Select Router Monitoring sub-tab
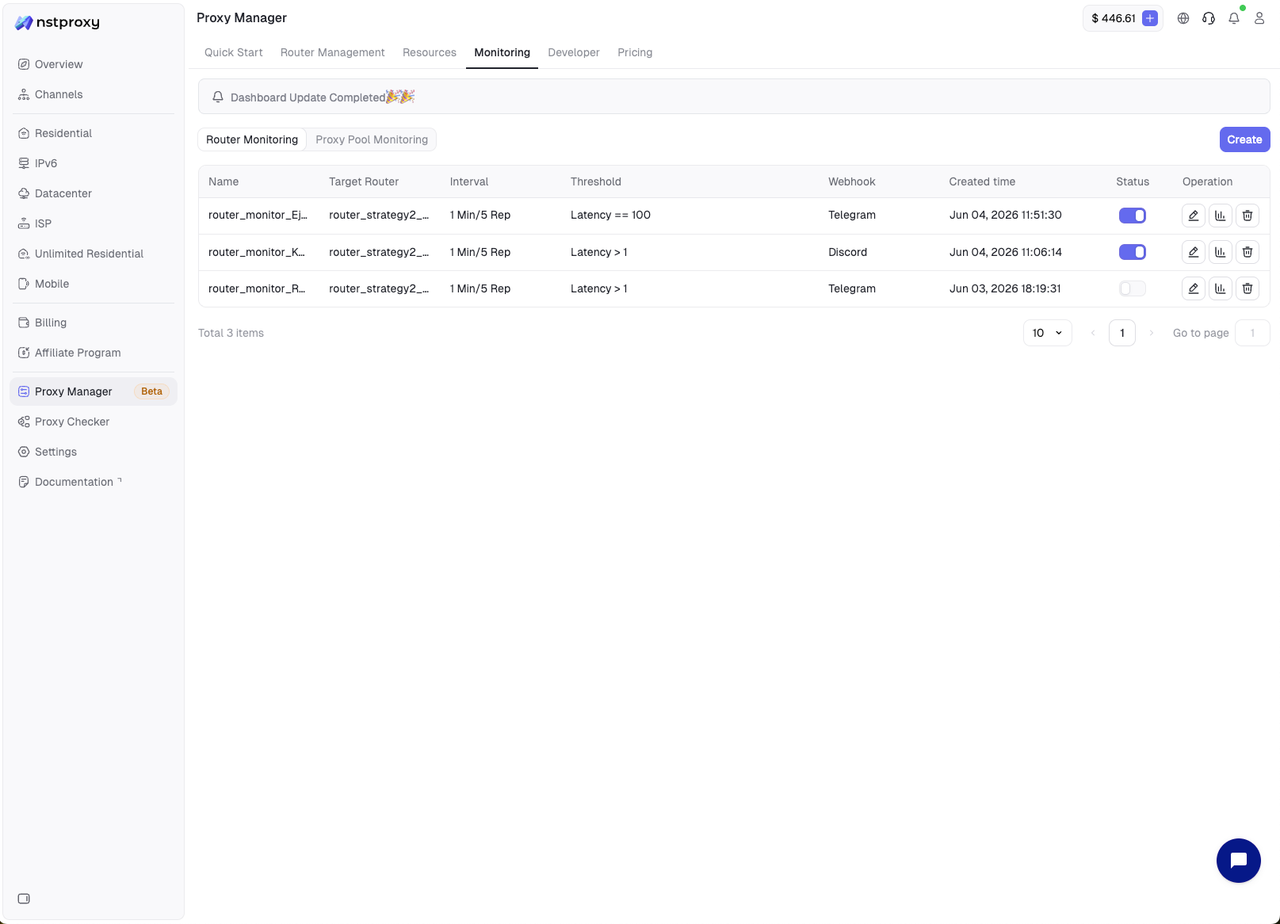Viewport: 1280px width, 924px height. (252, 140)
